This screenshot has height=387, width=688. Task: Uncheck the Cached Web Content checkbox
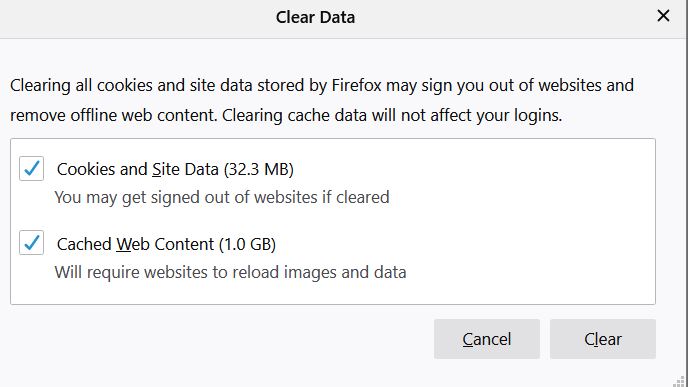point(31,243)
